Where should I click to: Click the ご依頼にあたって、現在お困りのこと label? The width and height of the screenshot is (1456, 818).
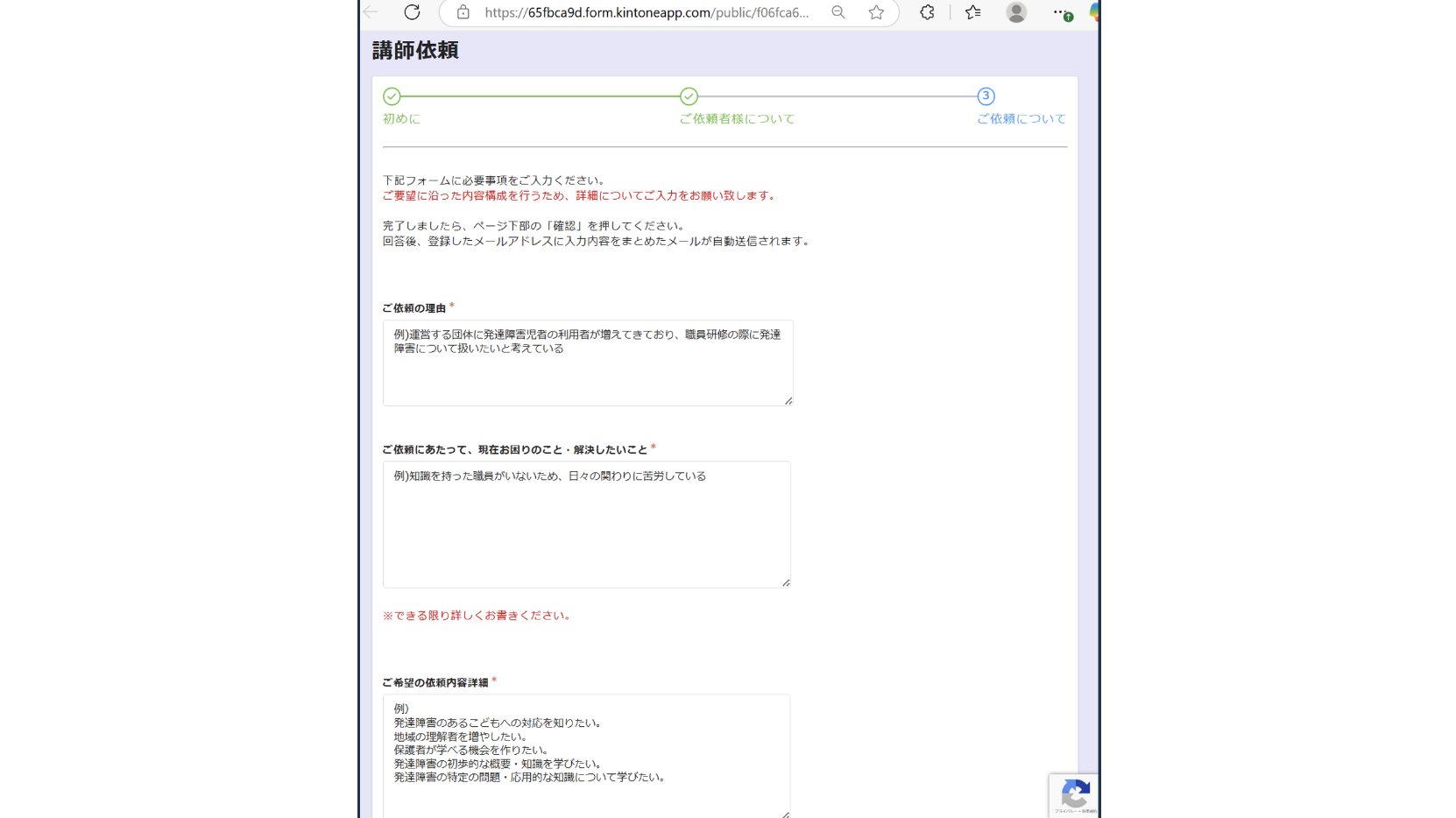[x=515, y=450]
